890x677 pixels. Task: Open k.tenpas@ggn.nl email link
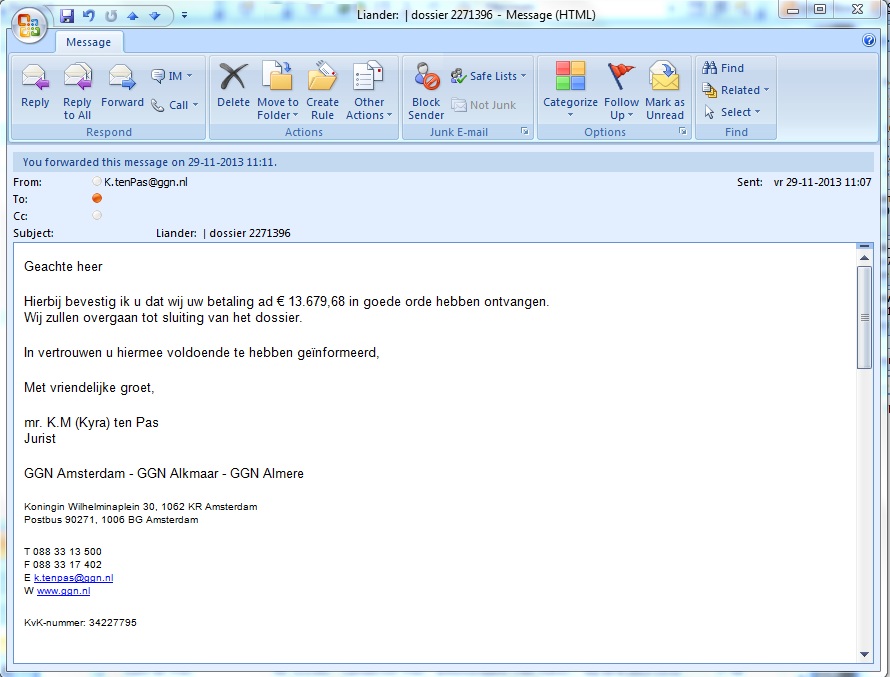pyautogui.click(x=73, y=578)
